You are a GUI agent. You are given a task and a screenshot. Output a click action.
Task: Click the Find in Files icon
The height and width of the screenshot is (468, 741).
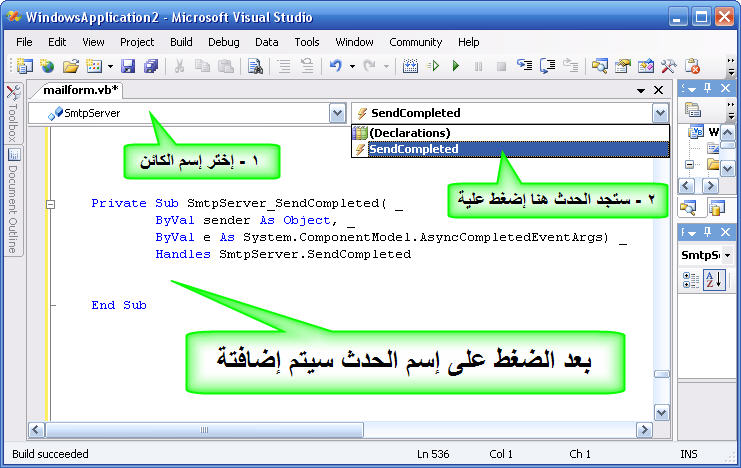255,66
